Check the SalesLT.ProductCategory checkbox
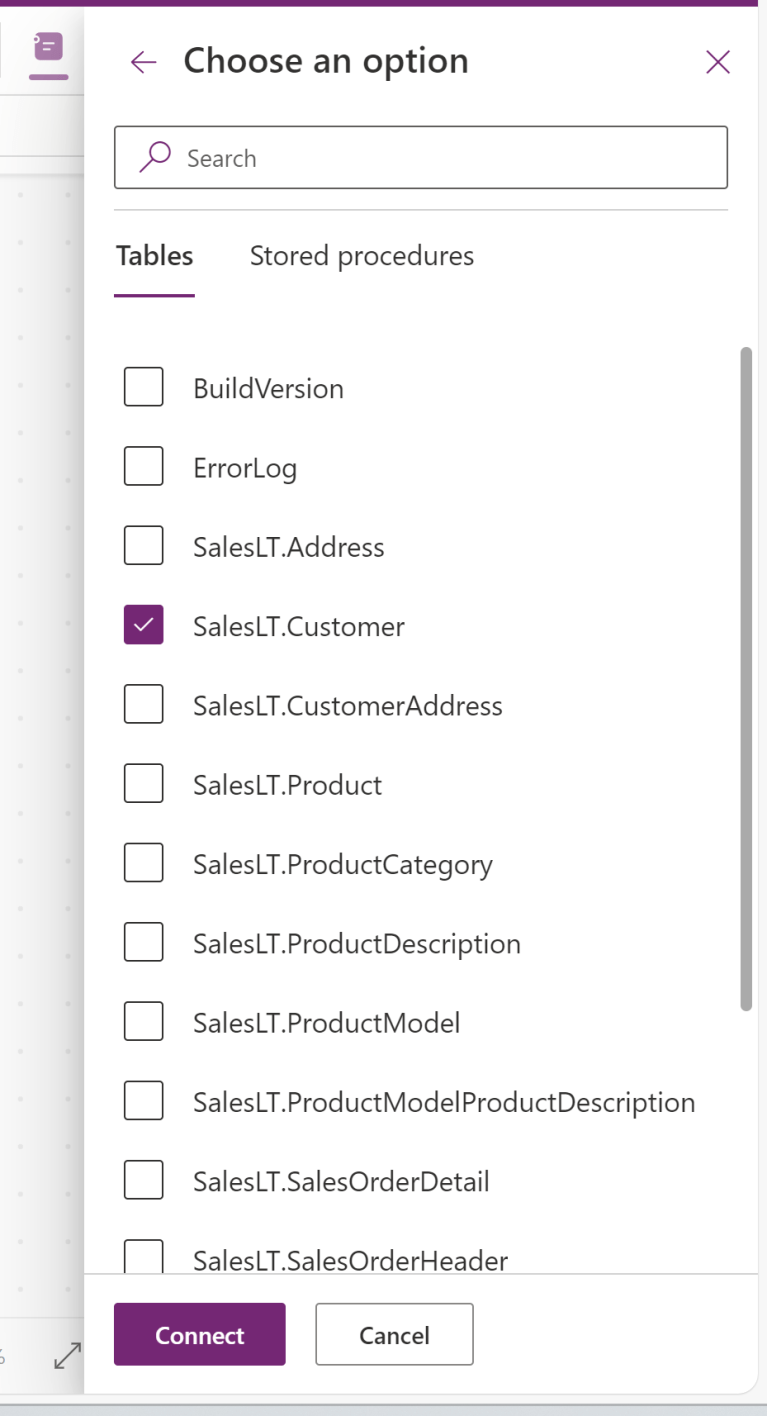767x1416 pixels. point(143,862)
